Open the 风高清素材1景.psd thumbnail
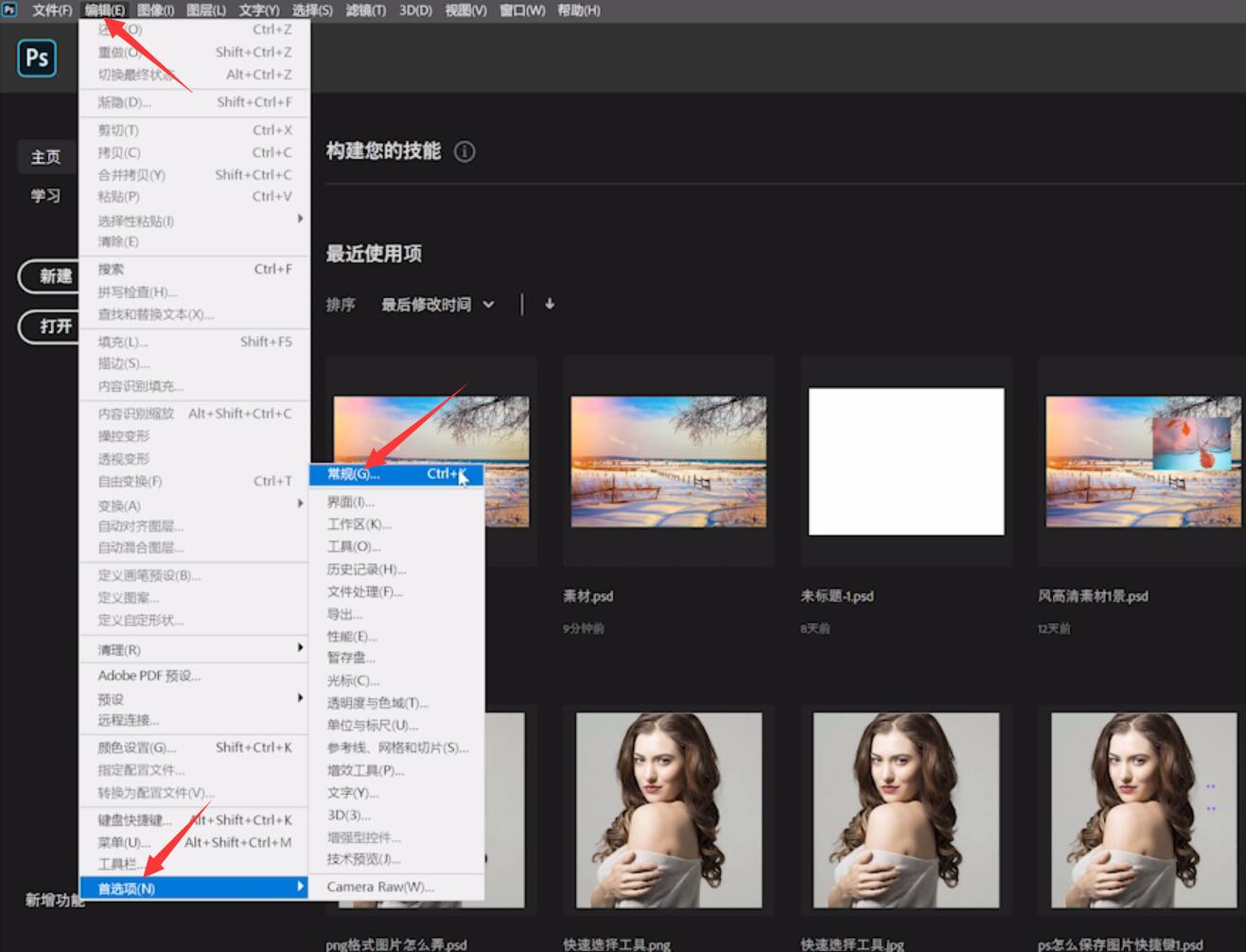Image resolution: width=1246 pixels, height=952 pixels. pyautogui.click(x=1143, y=462)
